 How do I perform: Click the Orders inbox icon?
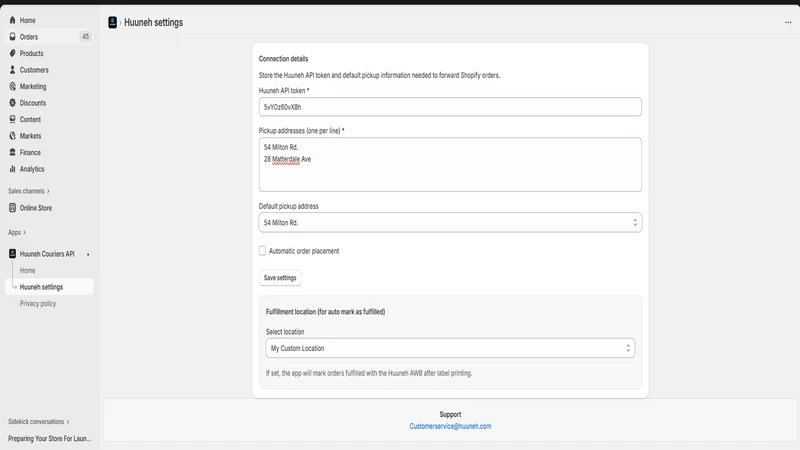(12, 37)
